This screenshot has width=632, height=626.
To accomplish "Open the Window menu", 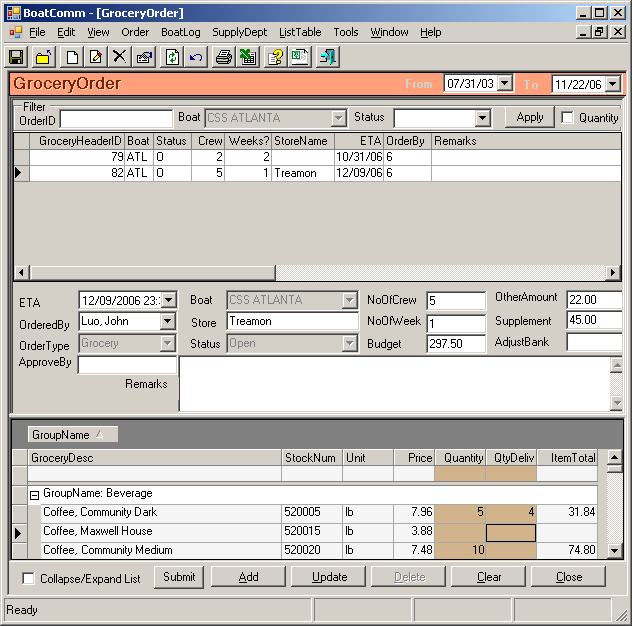I will pos(389,32).
